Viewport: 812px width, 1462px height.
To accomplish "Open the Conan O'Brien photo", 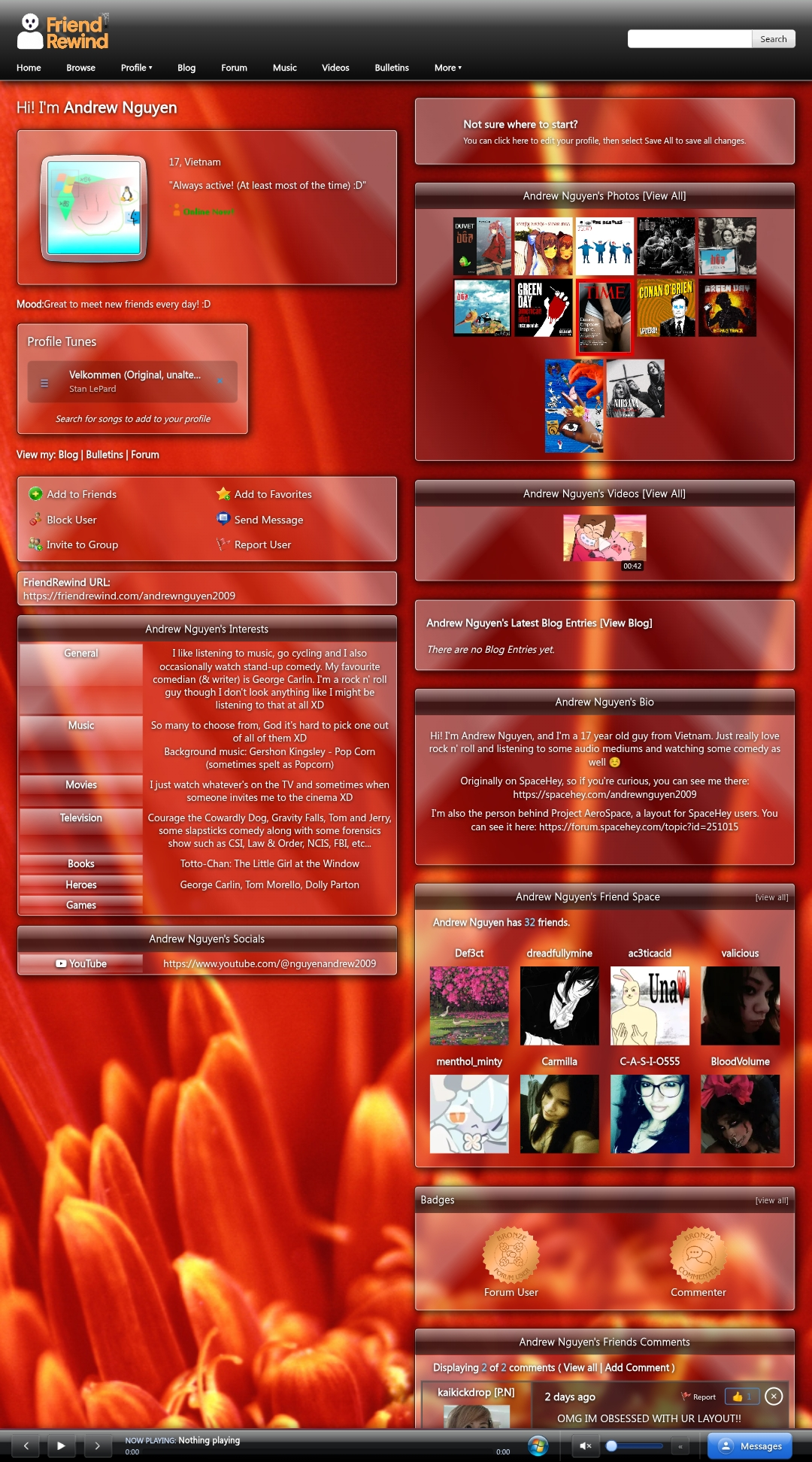I will point(666,308).
